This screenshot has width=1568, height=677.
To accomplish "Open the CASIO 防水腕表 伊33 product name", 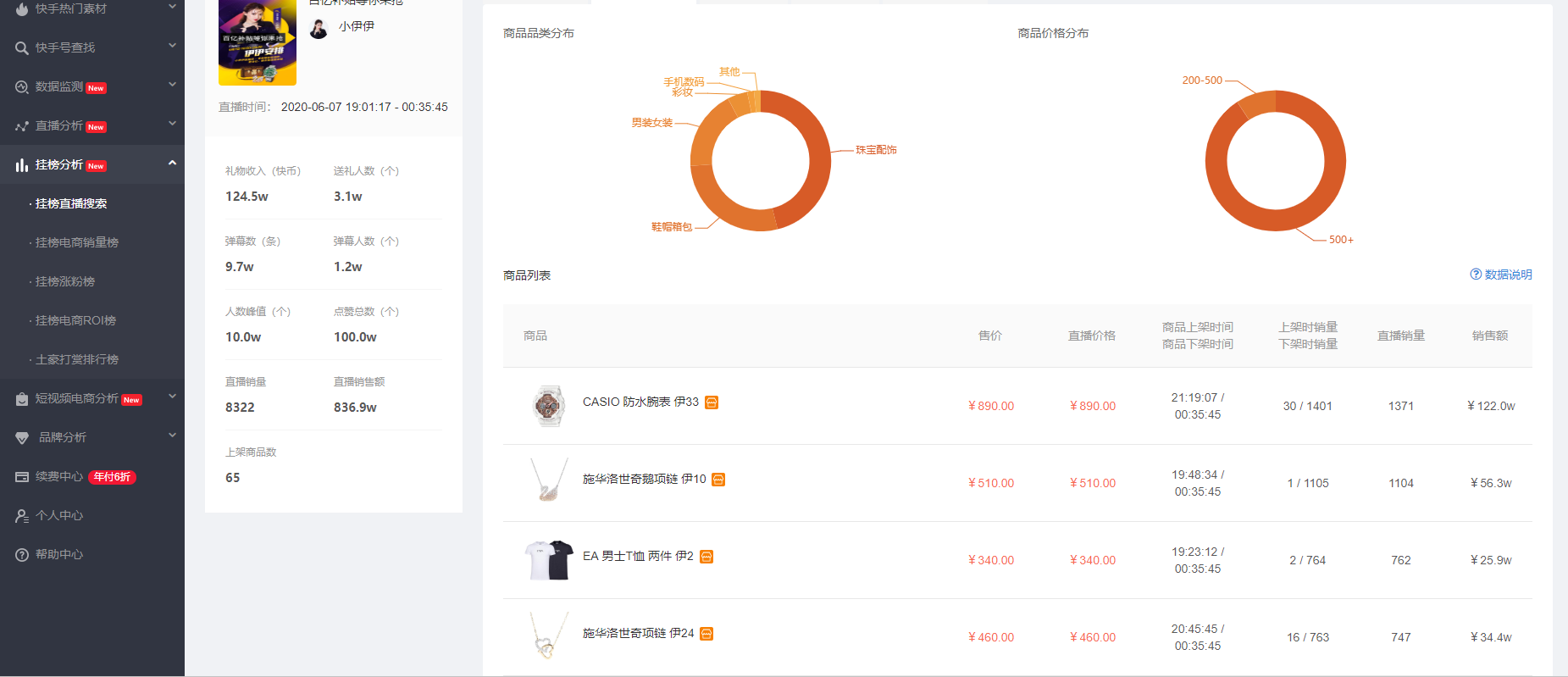I will point(640,402).
